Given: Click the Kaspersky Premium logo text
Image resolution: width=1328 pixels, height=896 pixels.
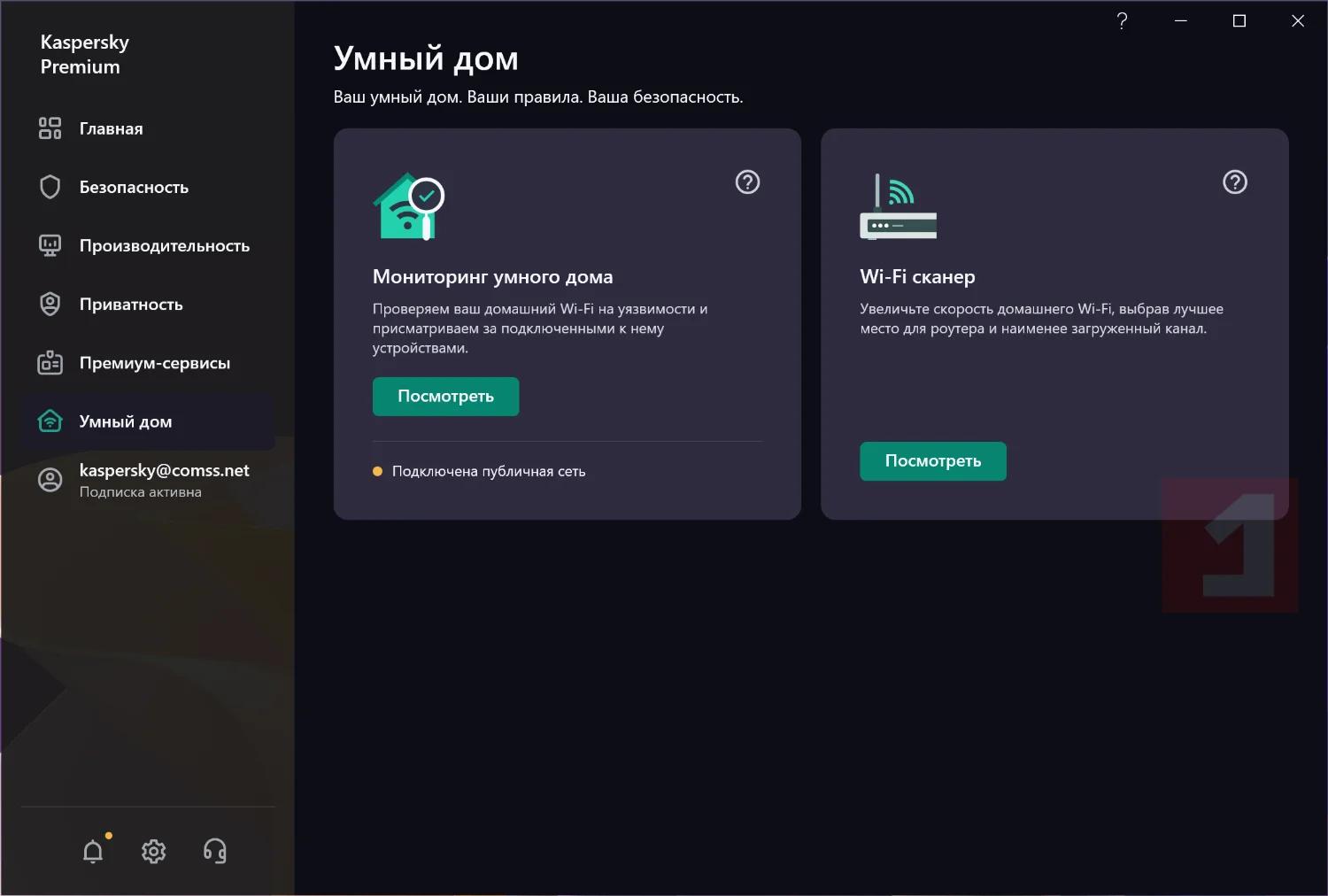Looking at the screenshot, I should (x=85, y=54).
